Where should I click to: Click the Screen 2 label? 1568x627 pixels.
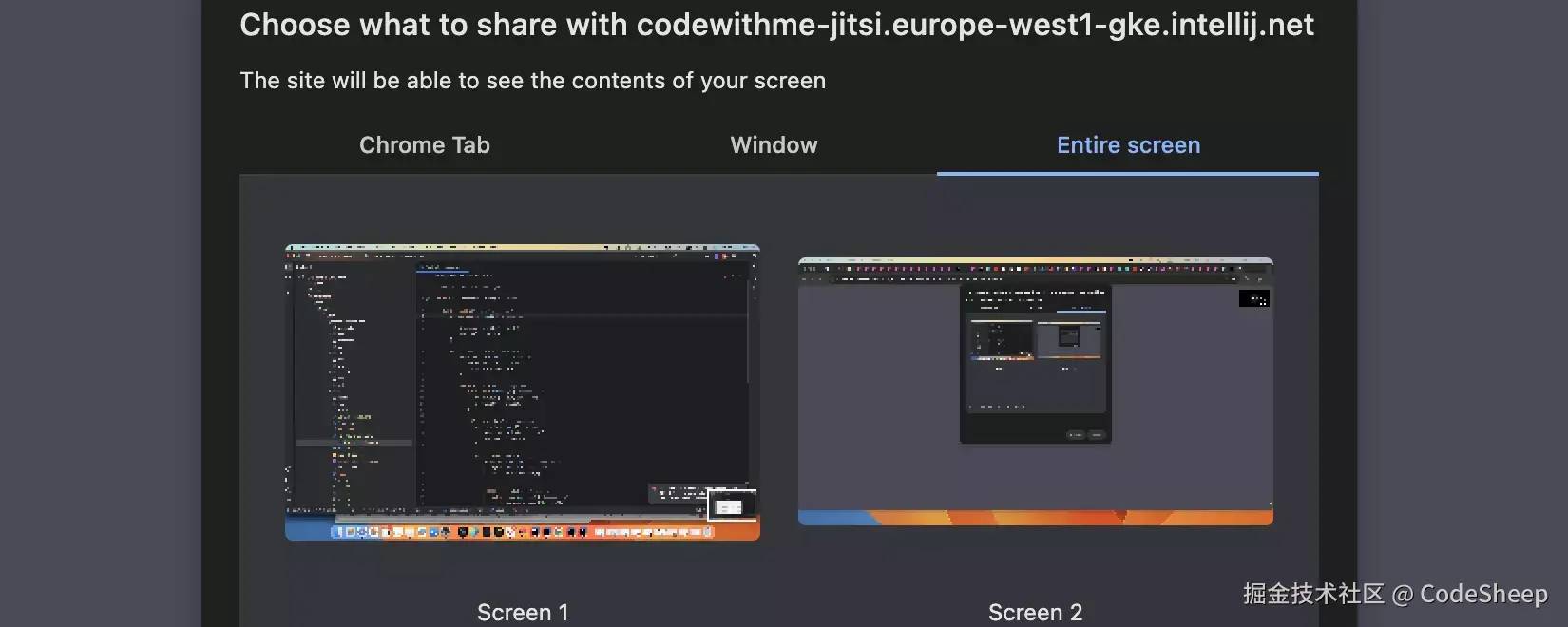[1035, 613]
